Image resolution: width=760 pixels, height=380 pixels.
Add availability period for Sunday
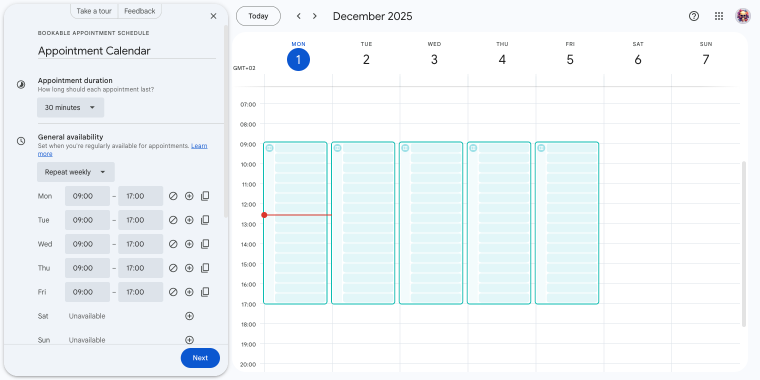pyautogui.click(x=189, y=340)
